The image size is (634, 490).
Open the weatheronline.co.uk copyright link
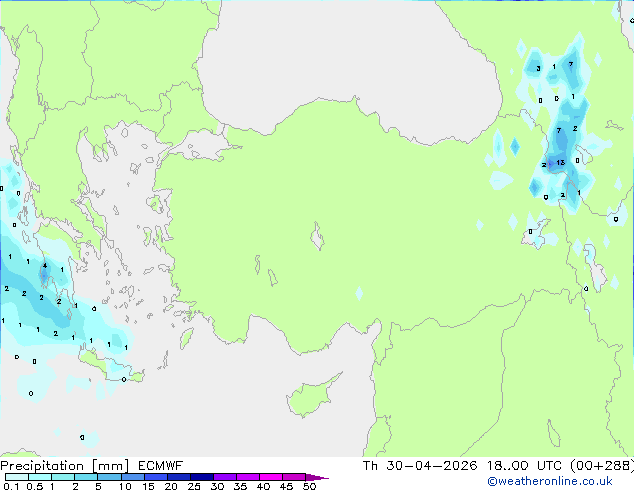[550, 481]
